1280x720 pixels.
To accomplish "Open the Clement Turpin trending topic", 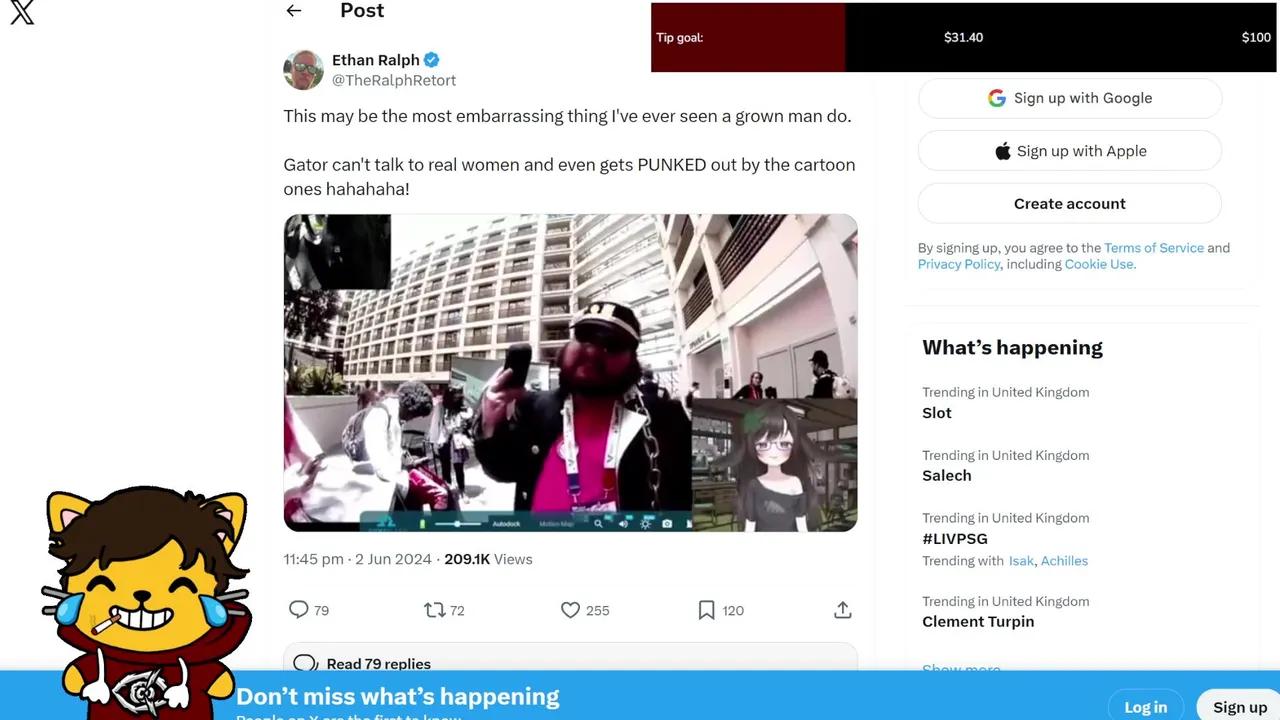I will pyautogui.click(x=978, y=621).
